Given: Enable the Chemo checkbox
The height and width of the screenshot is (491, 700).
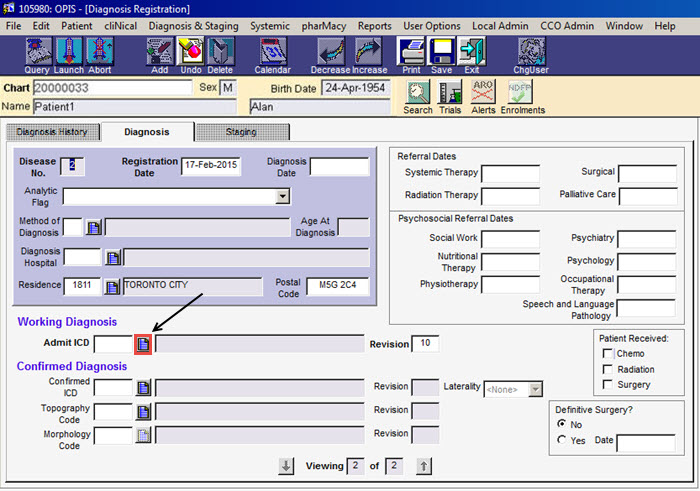Looking at the screenshot, I should [608, 354].
